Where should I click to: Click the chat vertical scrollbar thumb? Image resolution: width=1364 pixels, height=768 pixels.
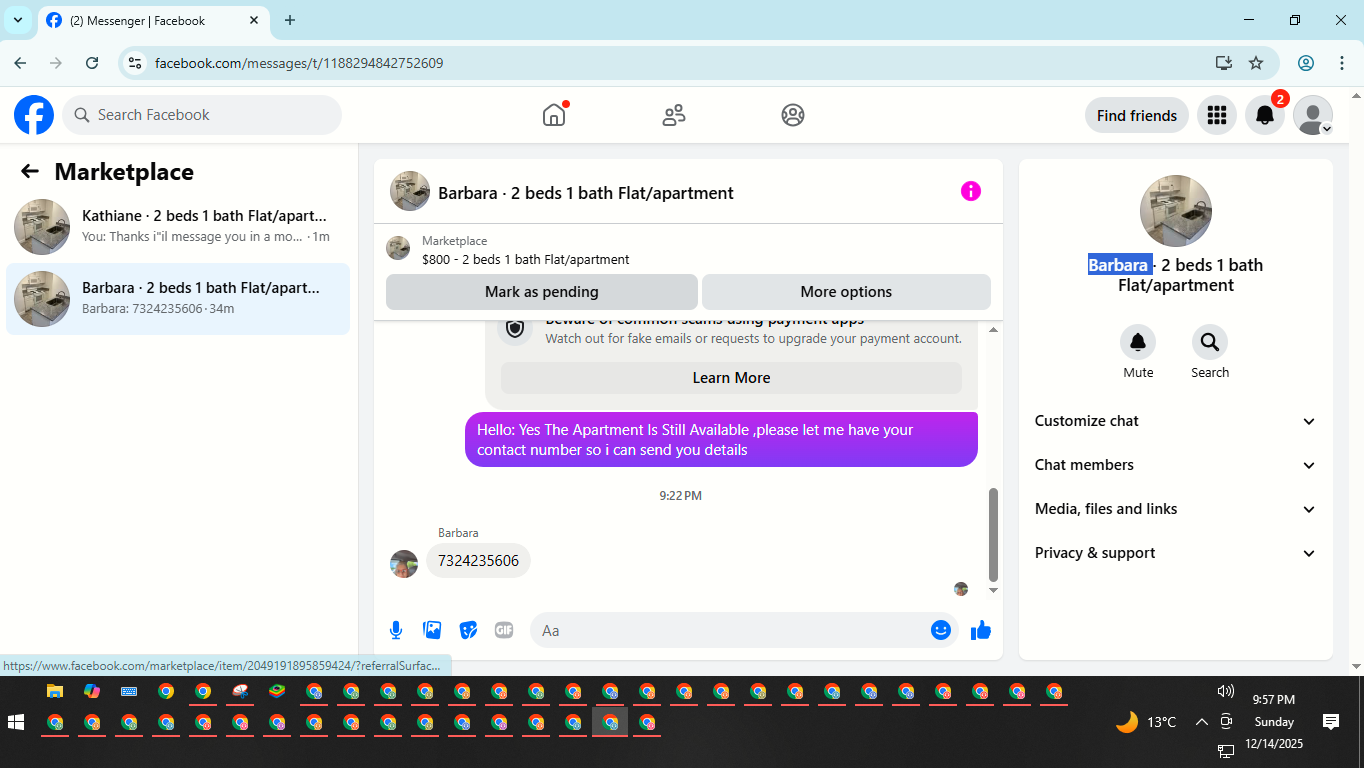(x=993, y=534)
